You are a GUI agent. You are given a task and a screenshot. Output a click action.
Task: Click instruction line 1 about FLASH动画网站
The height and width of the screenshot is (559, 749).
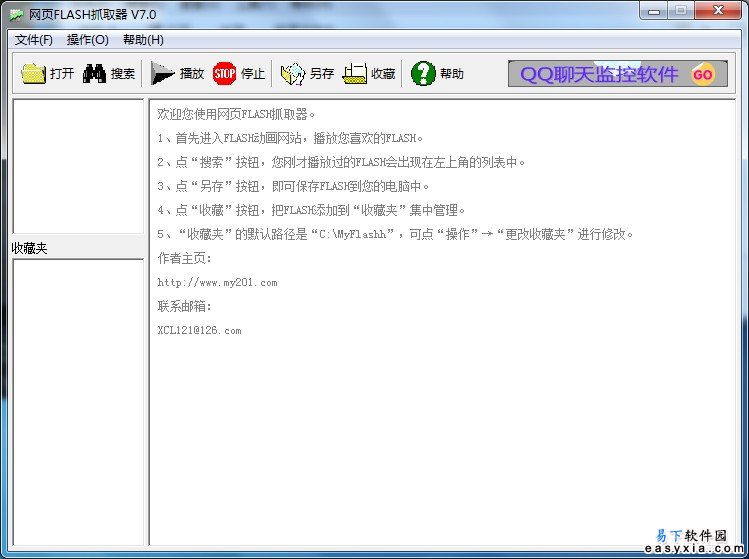click(x=290, y=138)
